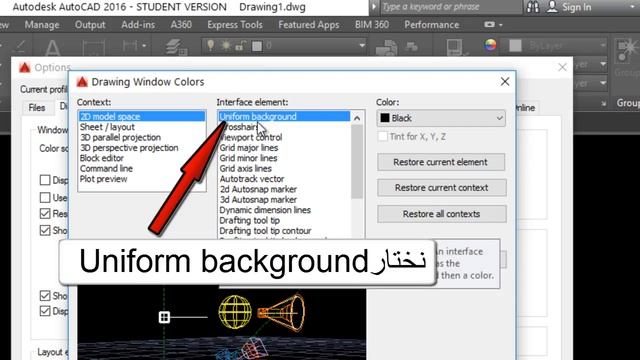This screenshot has width=640, height=360.
Task: Select Grid axis lines element
Action: [245, 169]
